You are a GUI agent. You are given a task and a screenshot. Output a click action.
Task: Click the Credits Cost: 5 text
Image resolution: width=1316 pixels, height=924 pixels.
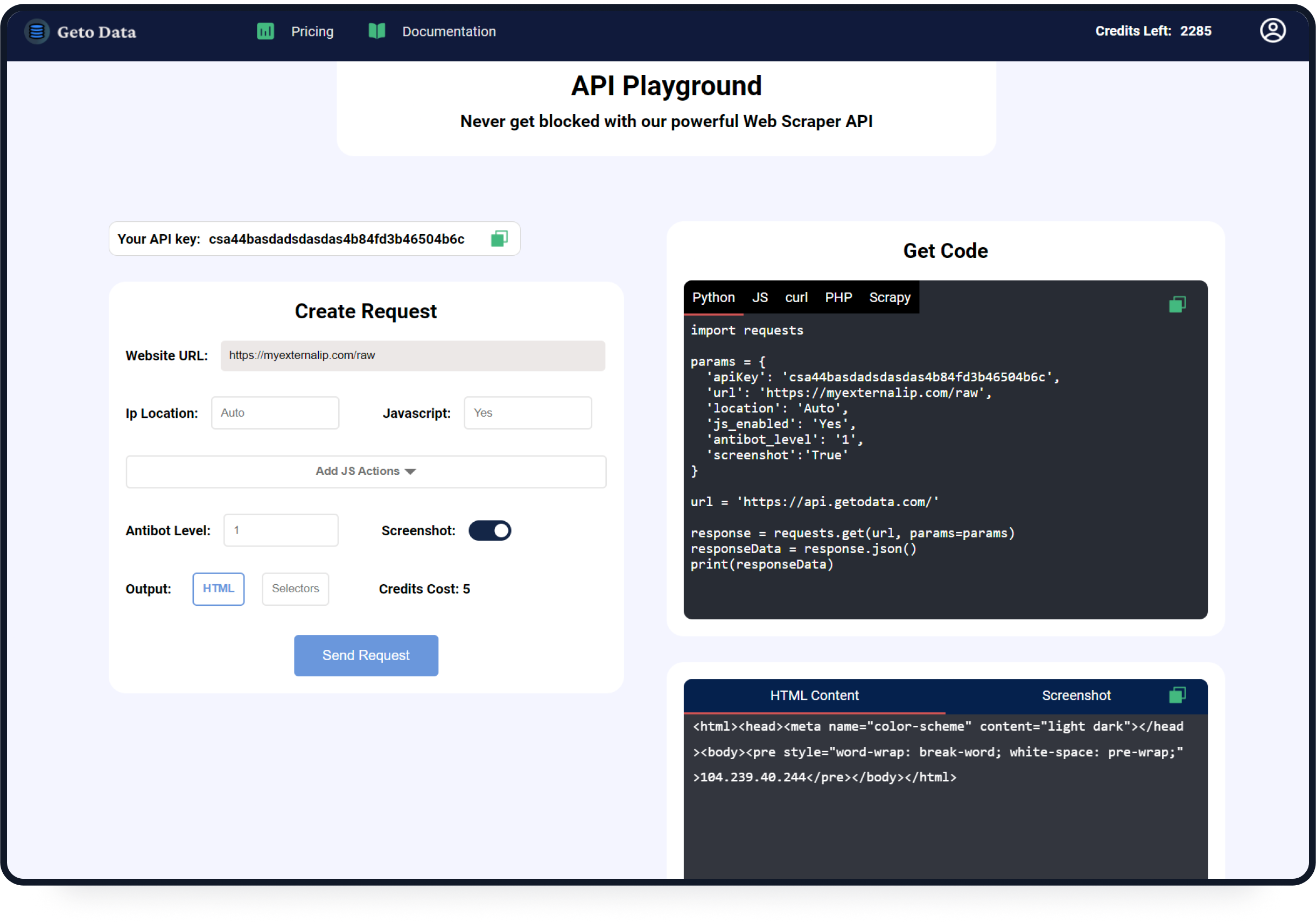tap(425, 589)
